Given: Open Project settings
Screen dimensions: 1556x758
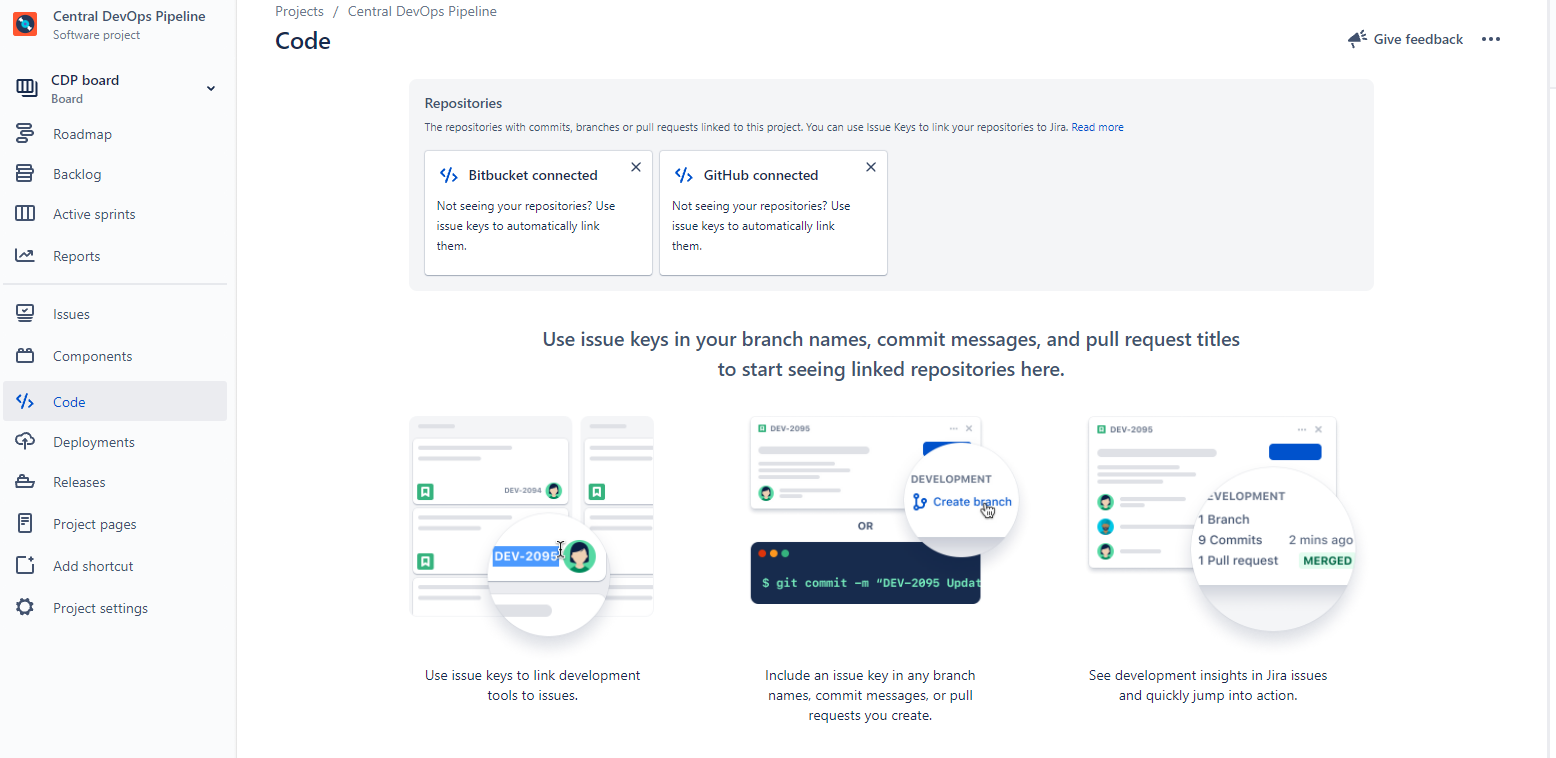Looking at the screenshot, I should pyautogui.click(x=99, y=607).
